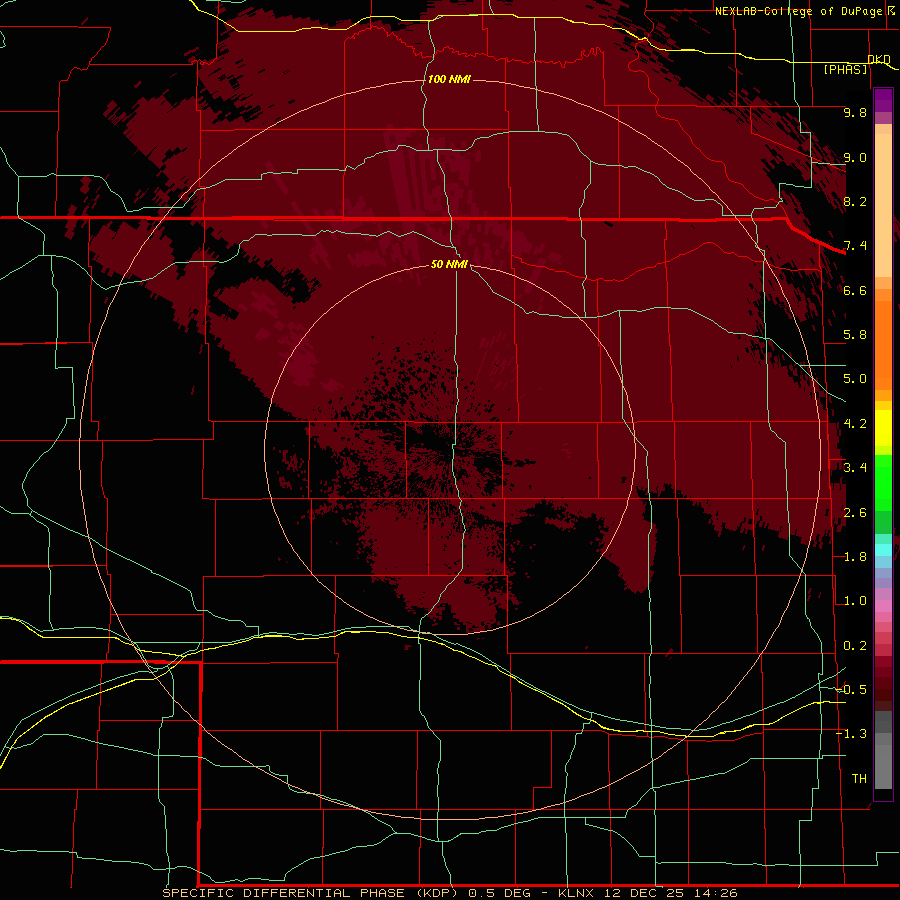This screenshot has height=900, width=900.
Task: Click the [PHAS] legend label
Action: point(845,70)
